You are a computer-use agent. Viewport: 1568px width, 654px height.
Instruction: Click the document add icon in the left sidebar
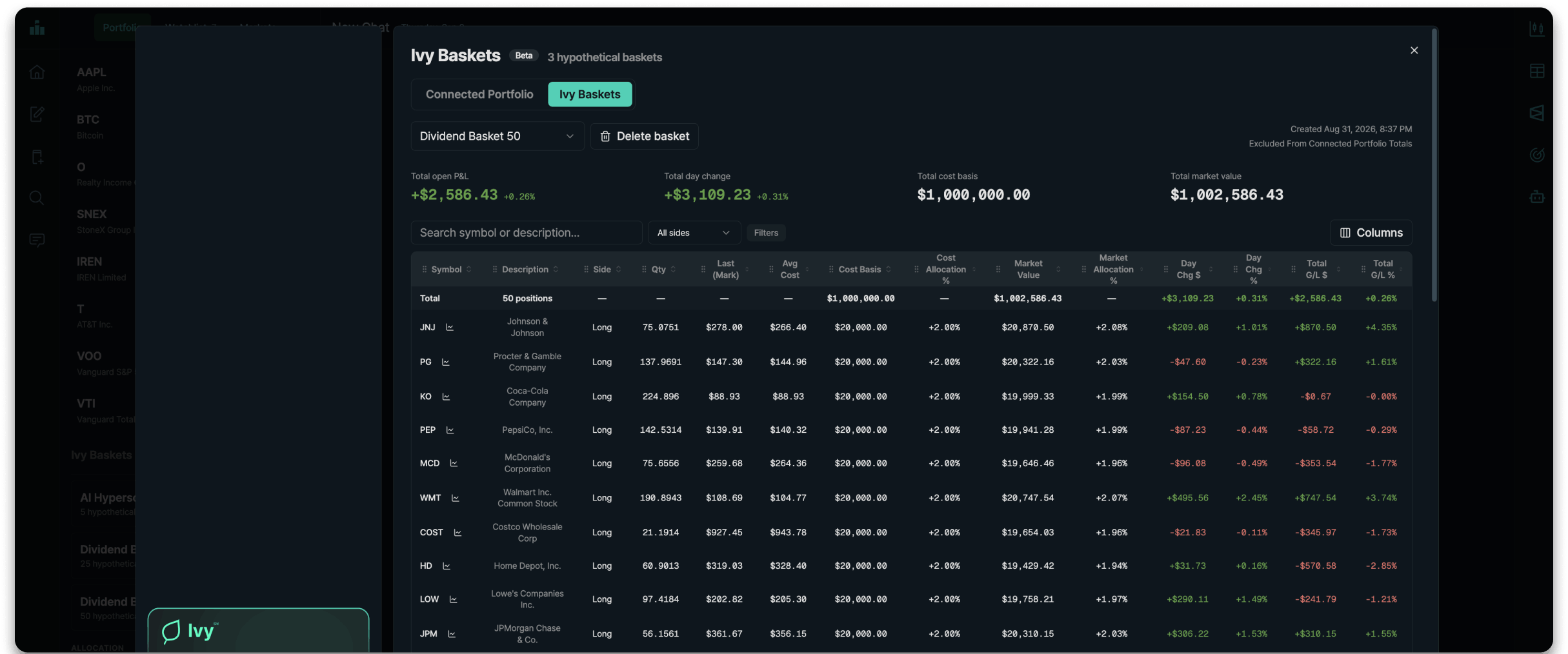tap(37, 157)
